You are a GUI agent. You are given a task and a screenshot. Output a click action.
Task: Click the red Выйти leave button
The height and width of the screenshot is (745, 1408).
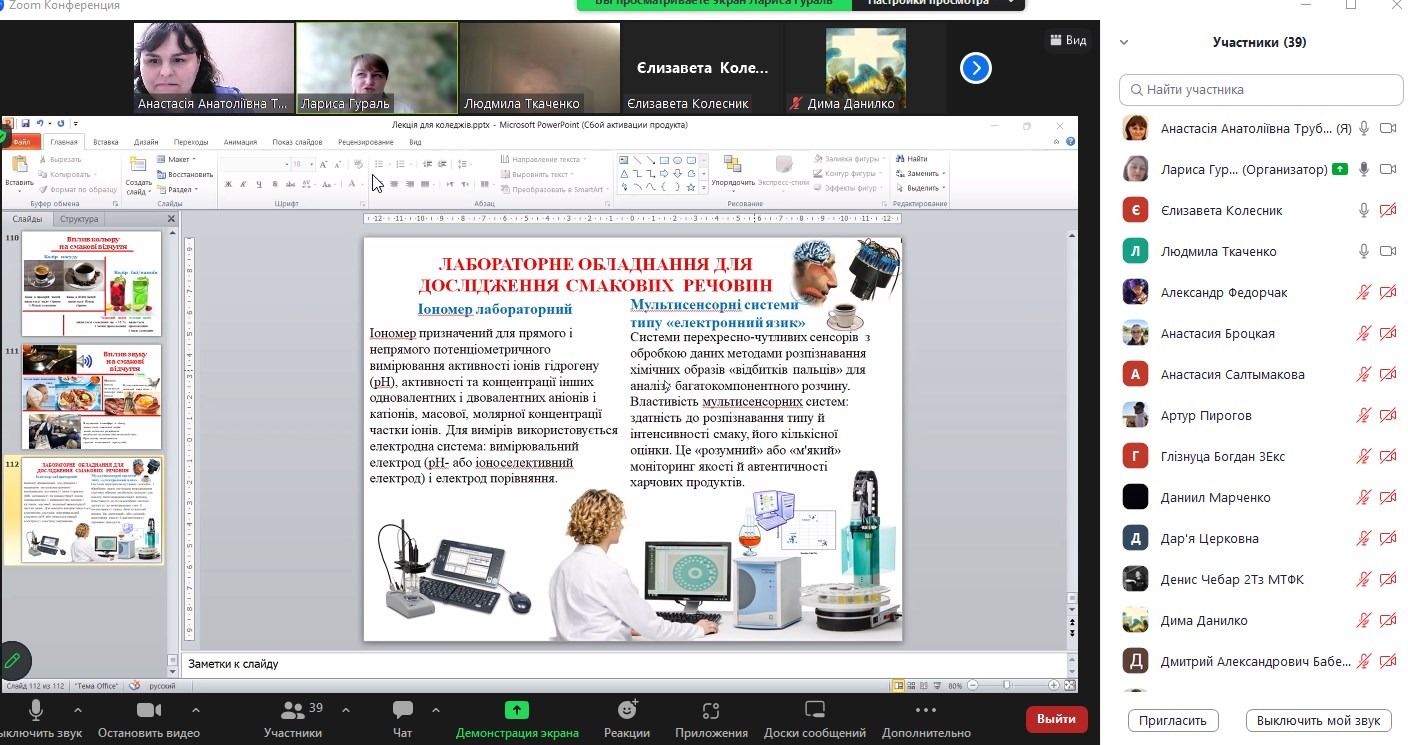1056,719
